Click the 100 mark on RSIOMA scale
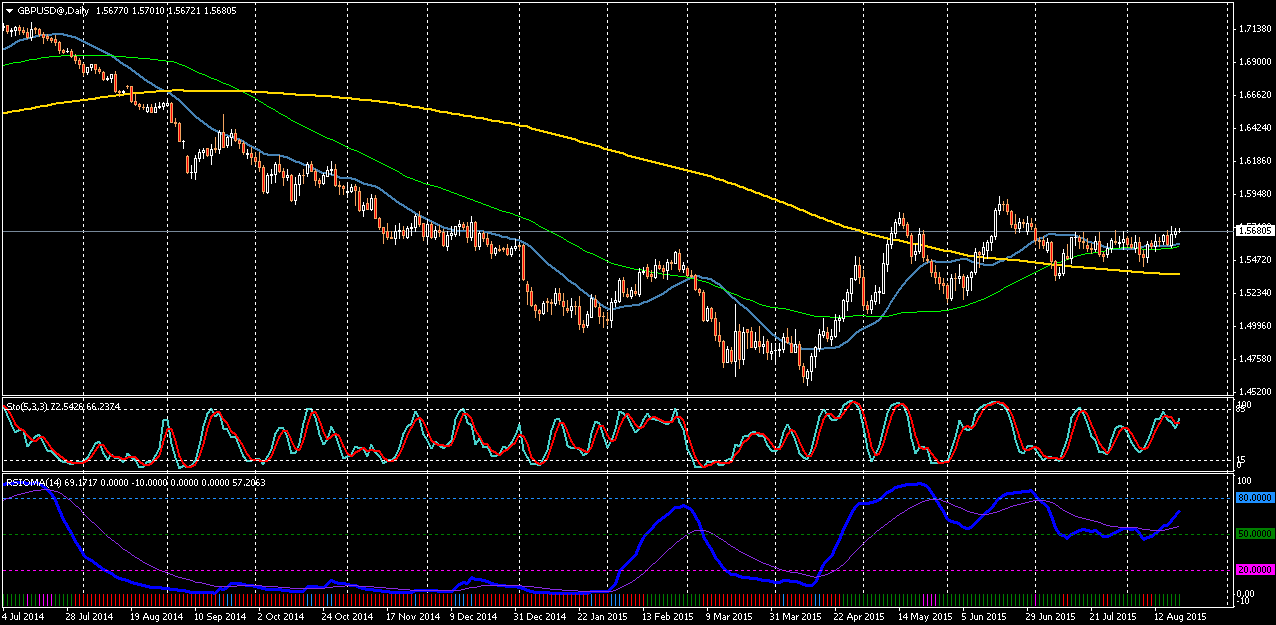Image resolution: width=1276 pixels, height=625 pixels. pos(1244,481)
